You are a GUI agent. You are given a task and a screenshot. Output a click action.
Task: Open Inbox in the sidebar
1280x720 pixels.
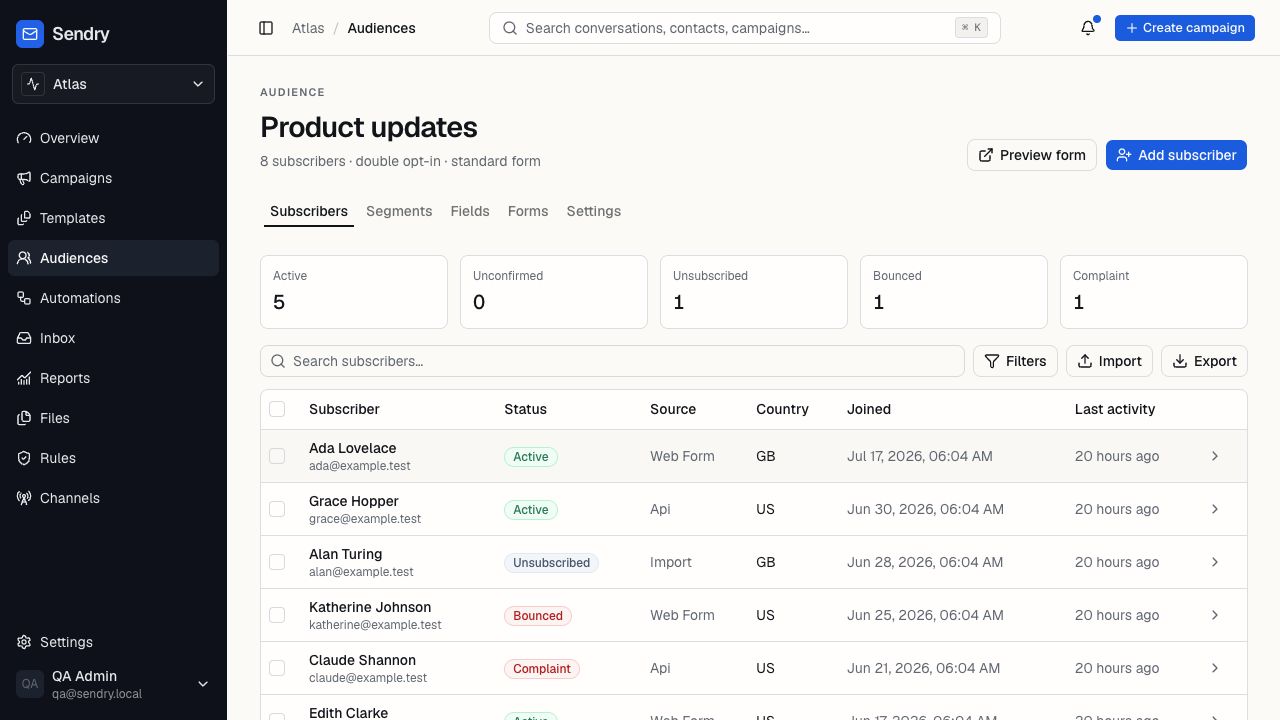pos(113,338)
